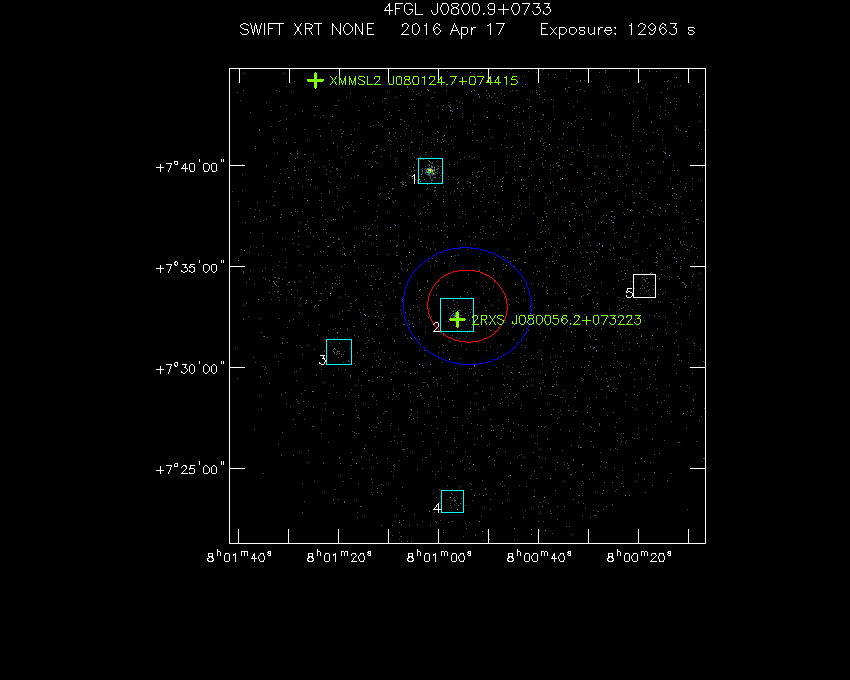Image resolution: width=850 pixels, height=680 pixels.
Task: Click the right ascension label 8h01m00s
Action: coord(439,556)
